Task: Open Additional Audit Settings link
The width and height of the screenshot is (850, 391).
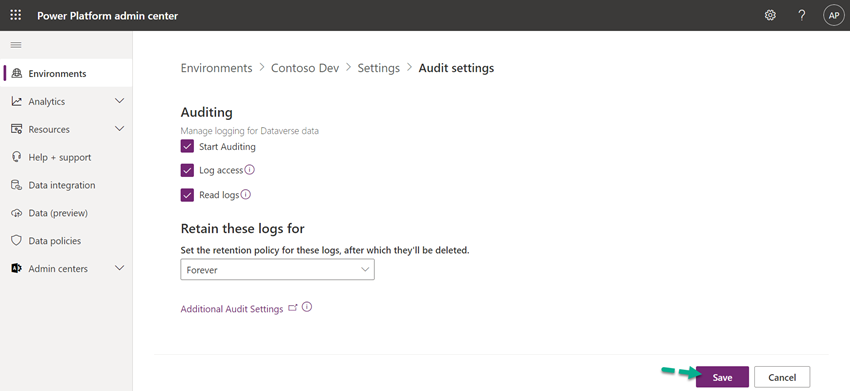Action: (231, 309)
